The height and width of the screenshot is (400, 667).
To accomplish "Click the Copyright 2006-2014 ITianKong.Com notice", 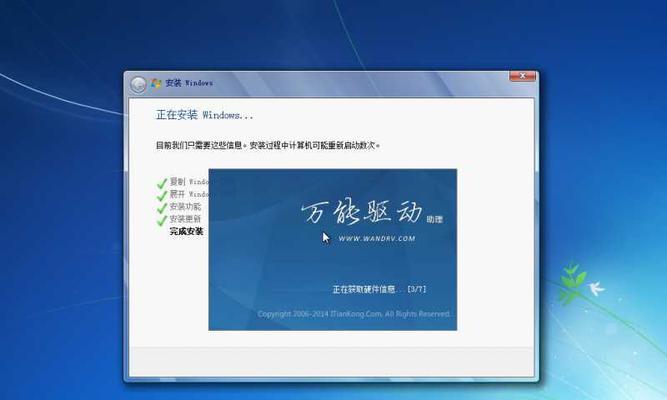I will coord(353,314).
